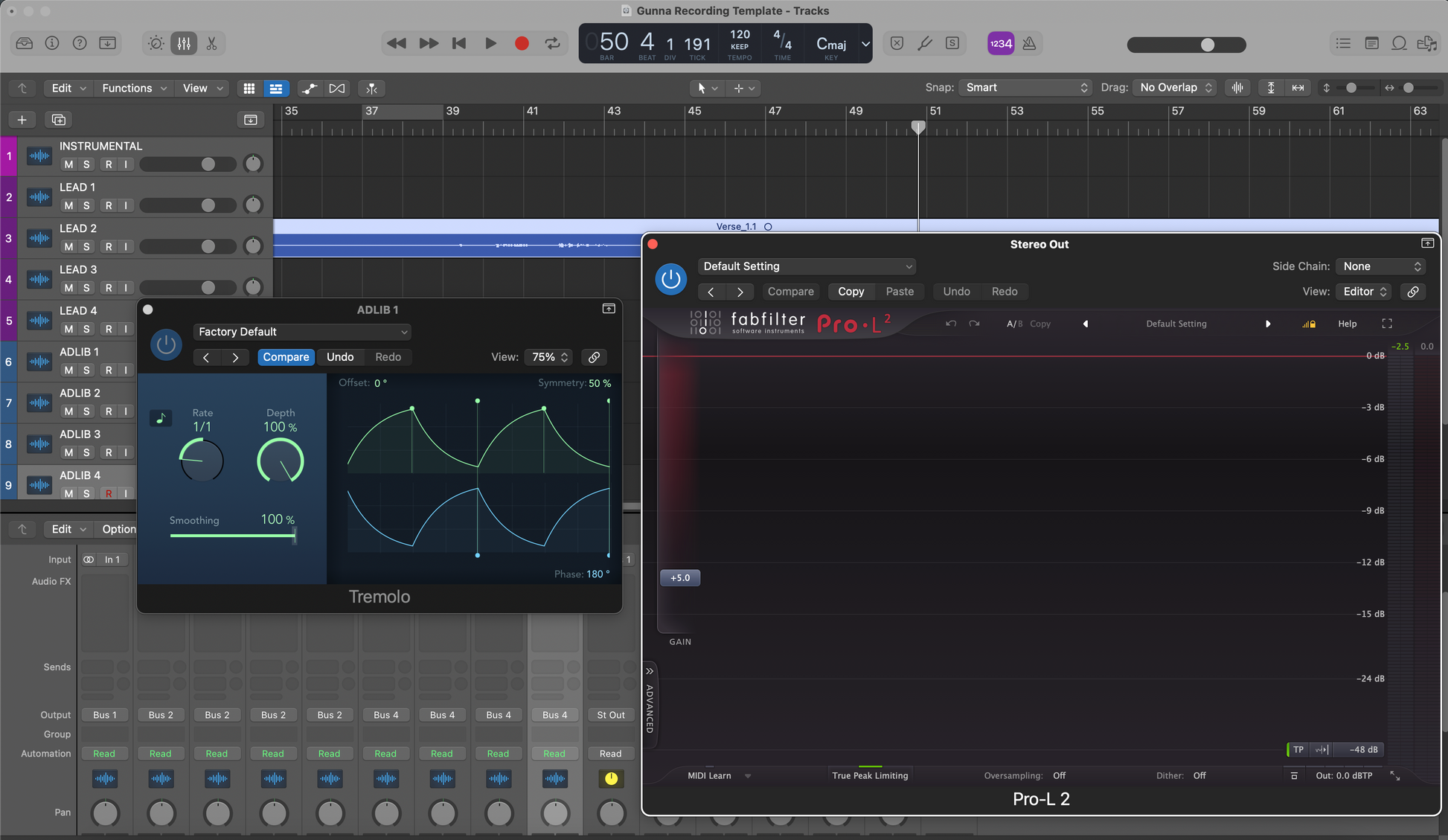
Task: Solo the ADLIB 2 track
Action: click(86, 411)
